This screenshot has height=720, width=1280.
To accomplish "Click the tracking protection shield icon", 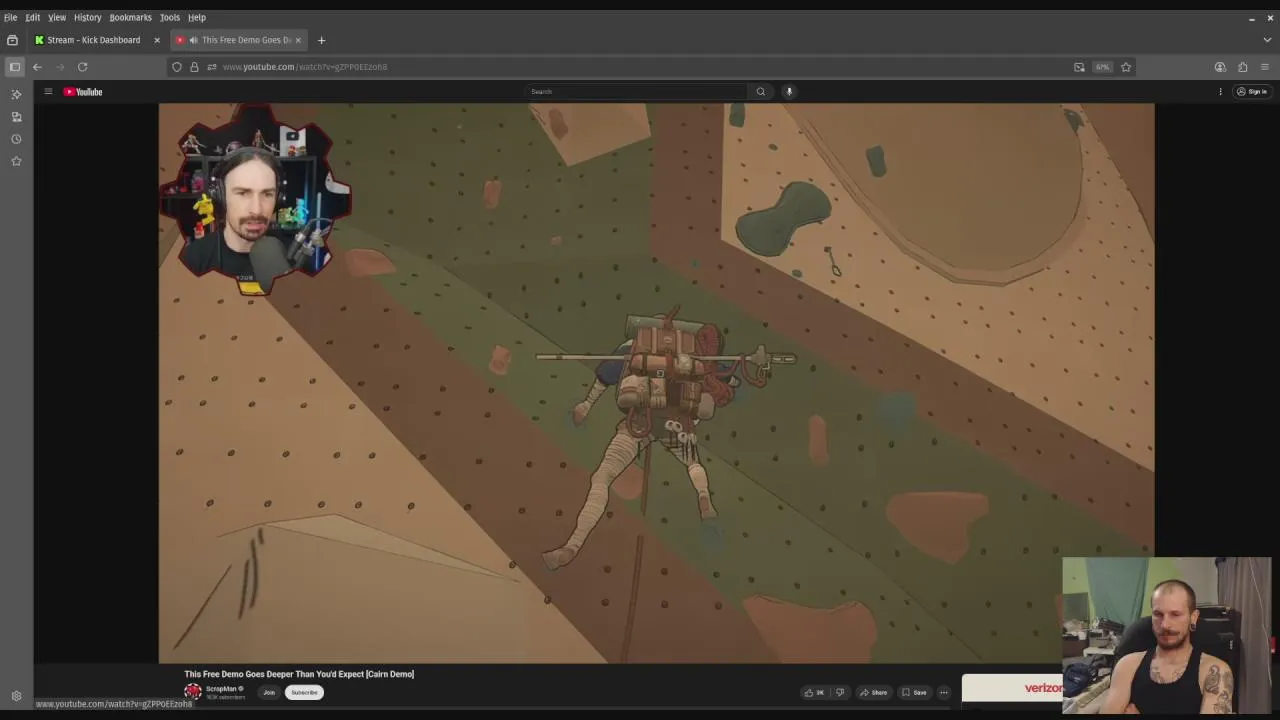I will click(x=177, y=67).
